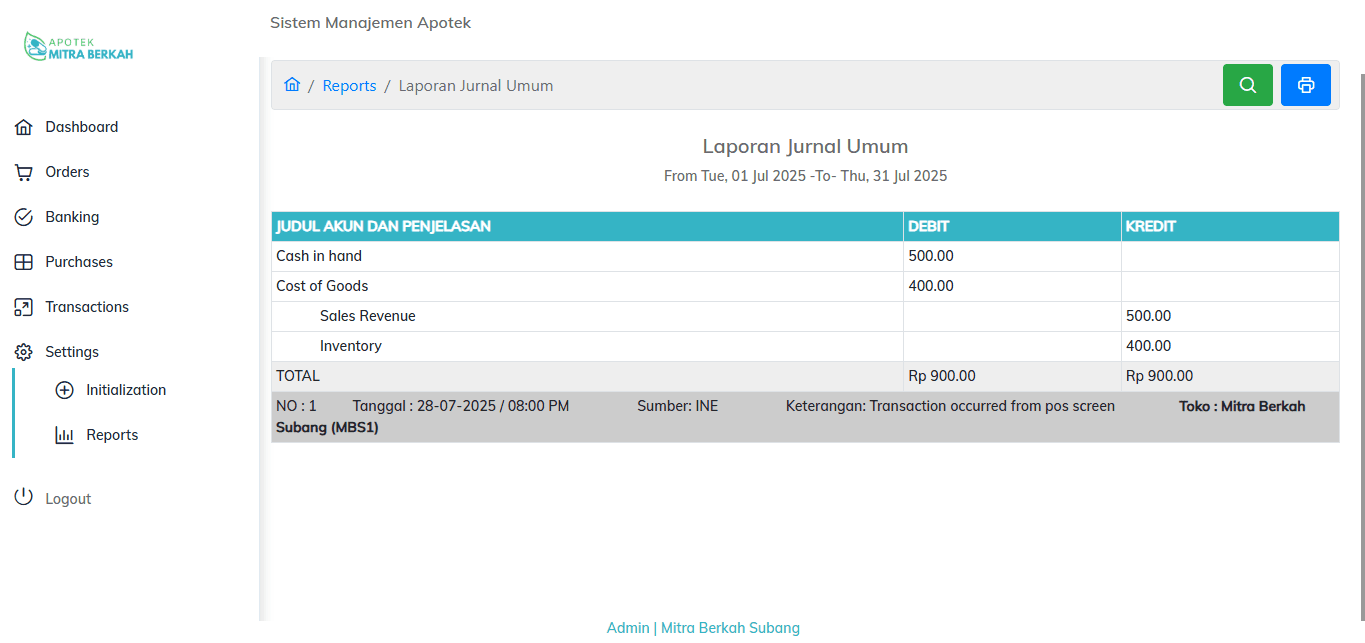Open Initialization under Settings
Viewport: 1365px width, 643px height.
coord(126,390)
